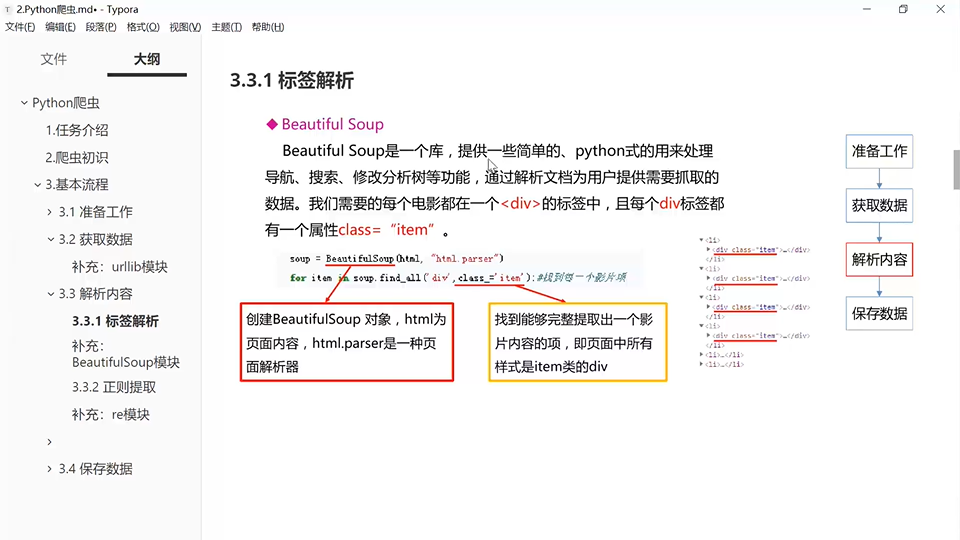Click the 准备工作 flowchart box

pos(879,151)
